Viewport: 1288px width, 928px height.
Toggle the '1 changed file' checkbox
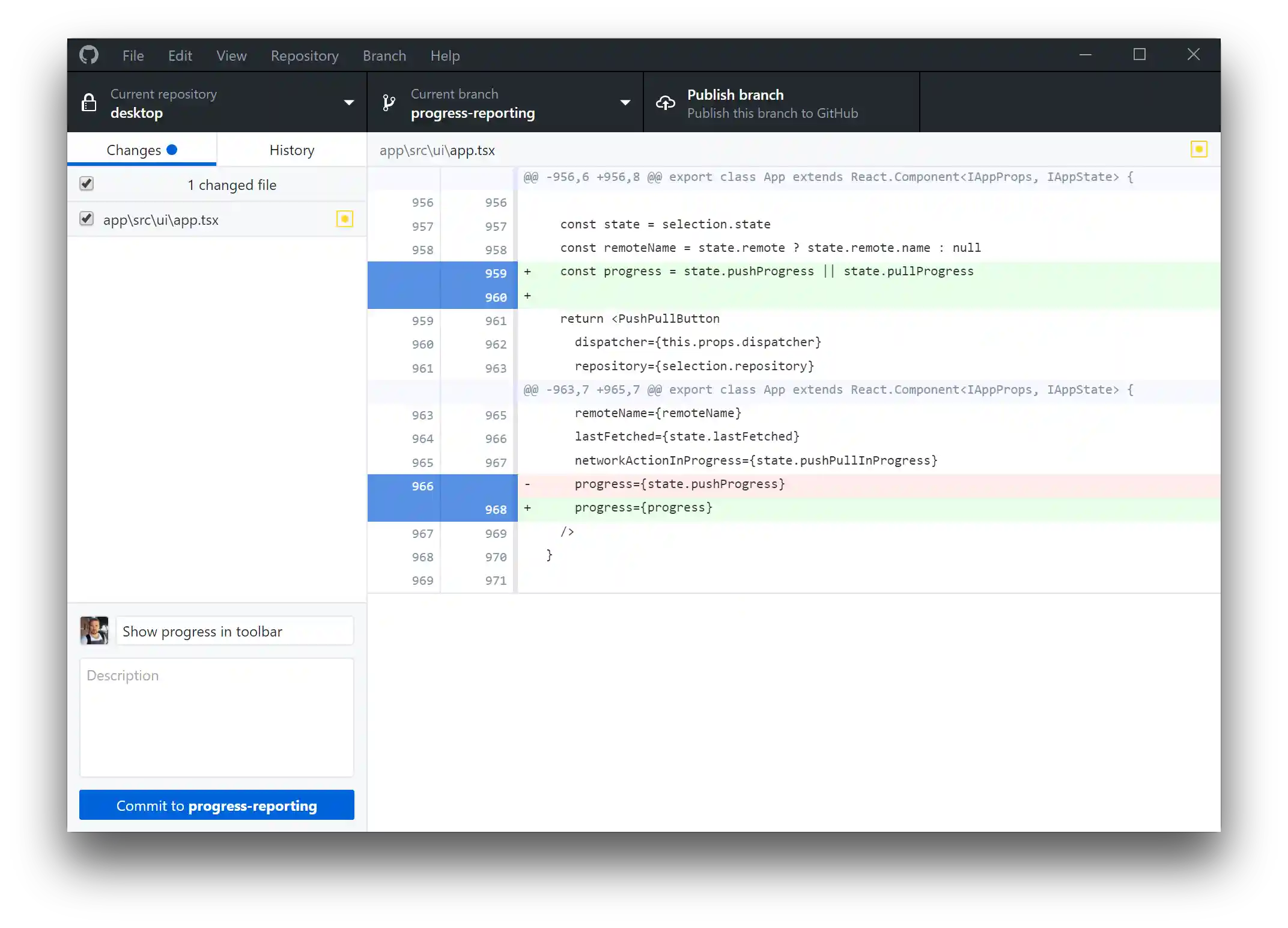click(86, 183)
